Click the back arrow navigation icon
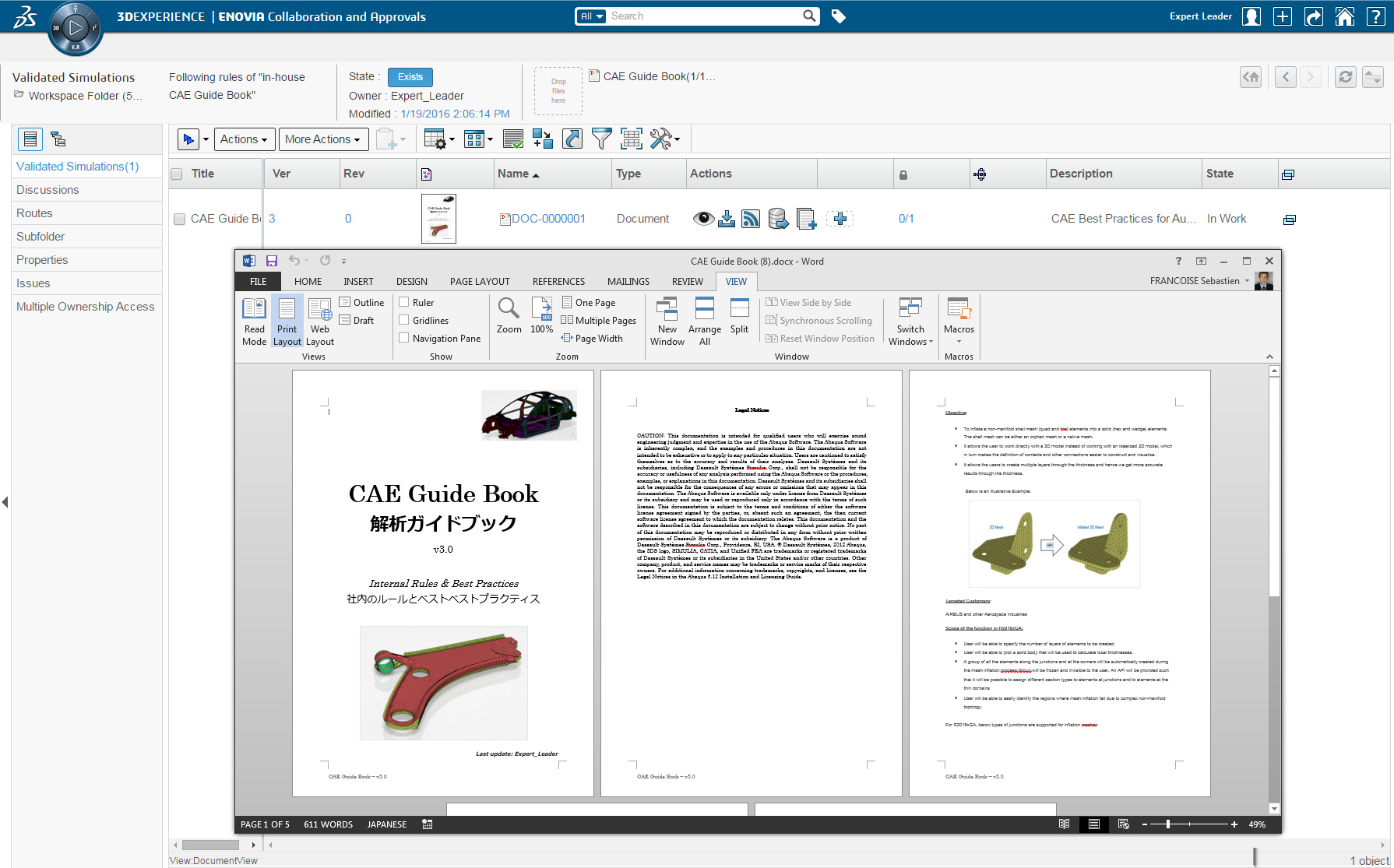Viewport: 1394px width, 868px height. [x=1286, y=77]
